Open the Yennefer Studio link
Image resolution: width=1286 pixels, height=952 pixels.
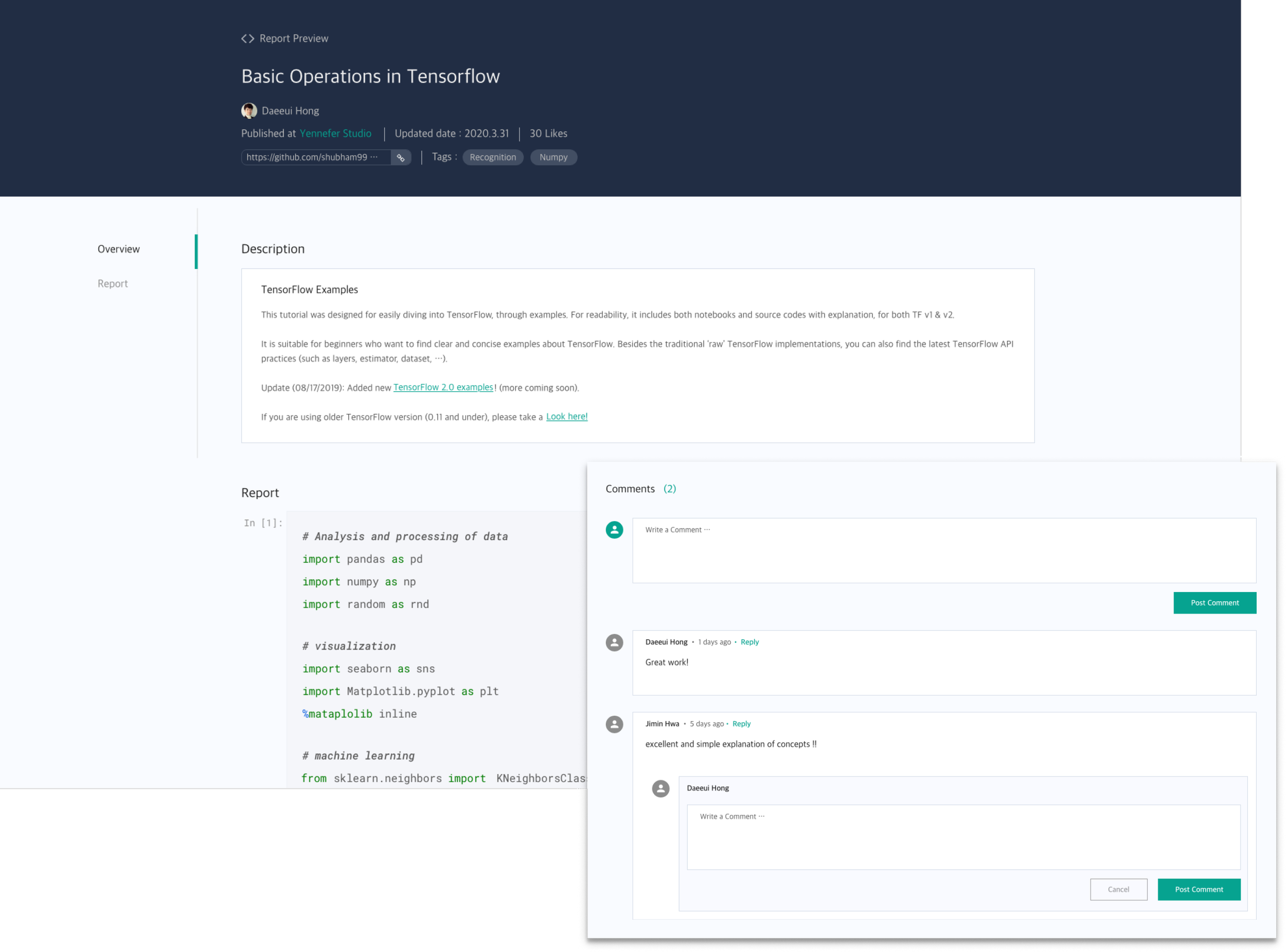click(x=335, y=134)
